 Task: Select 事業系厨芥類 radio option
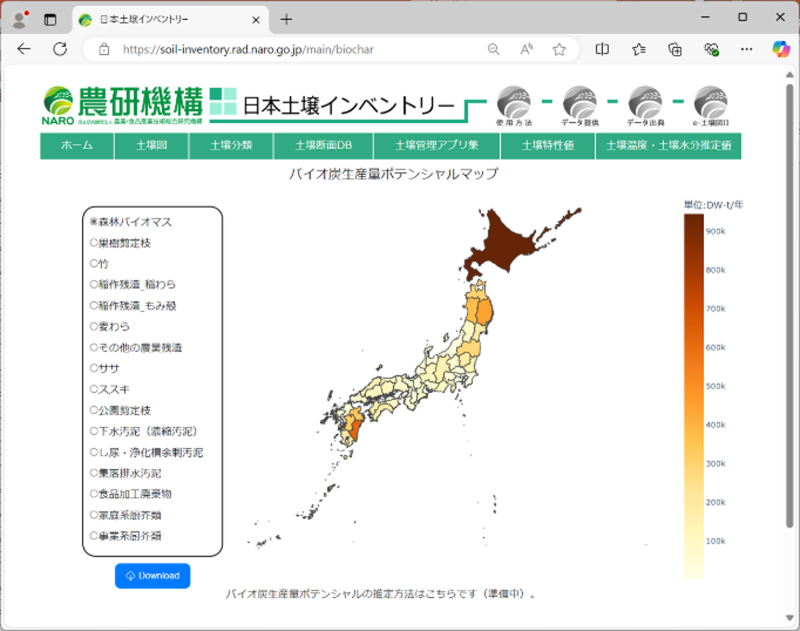pos(93,536)
